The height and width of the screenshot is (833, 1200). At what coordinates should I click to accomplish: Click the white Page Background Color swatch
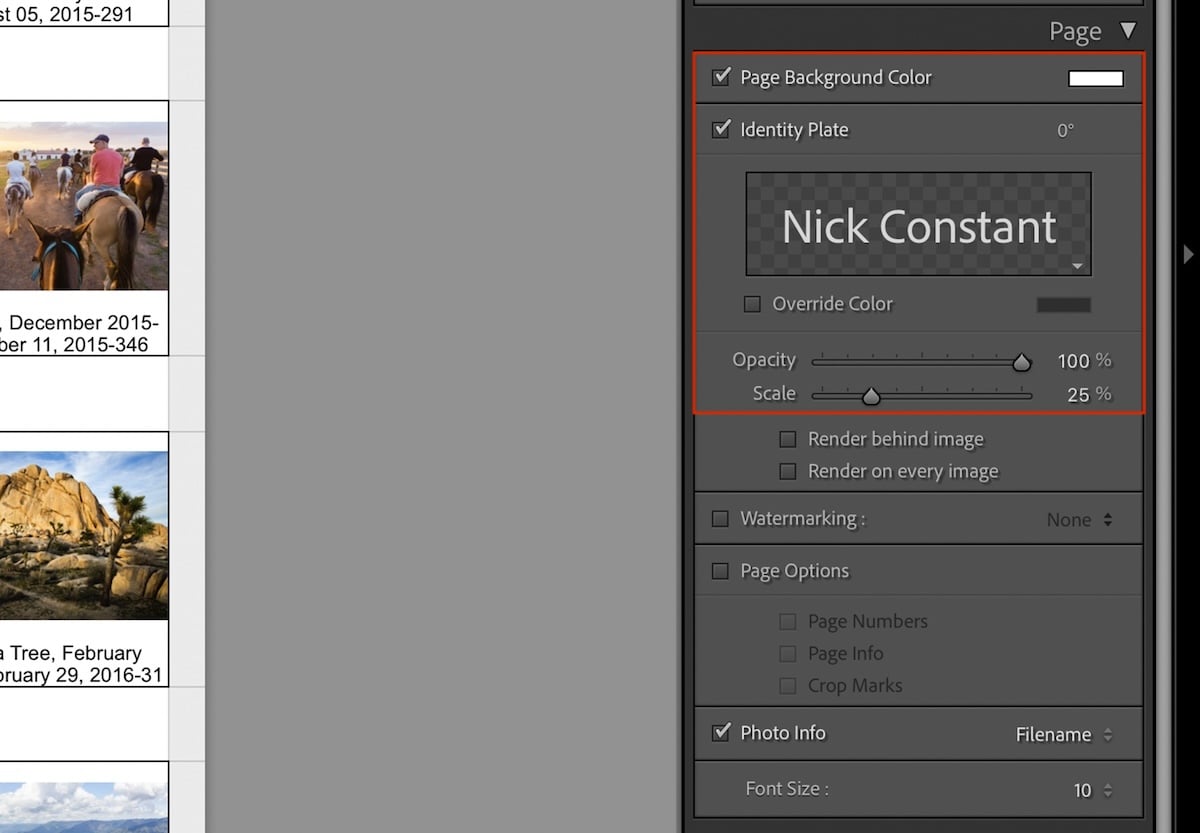pyautogui.click(x=1095, y=77)
